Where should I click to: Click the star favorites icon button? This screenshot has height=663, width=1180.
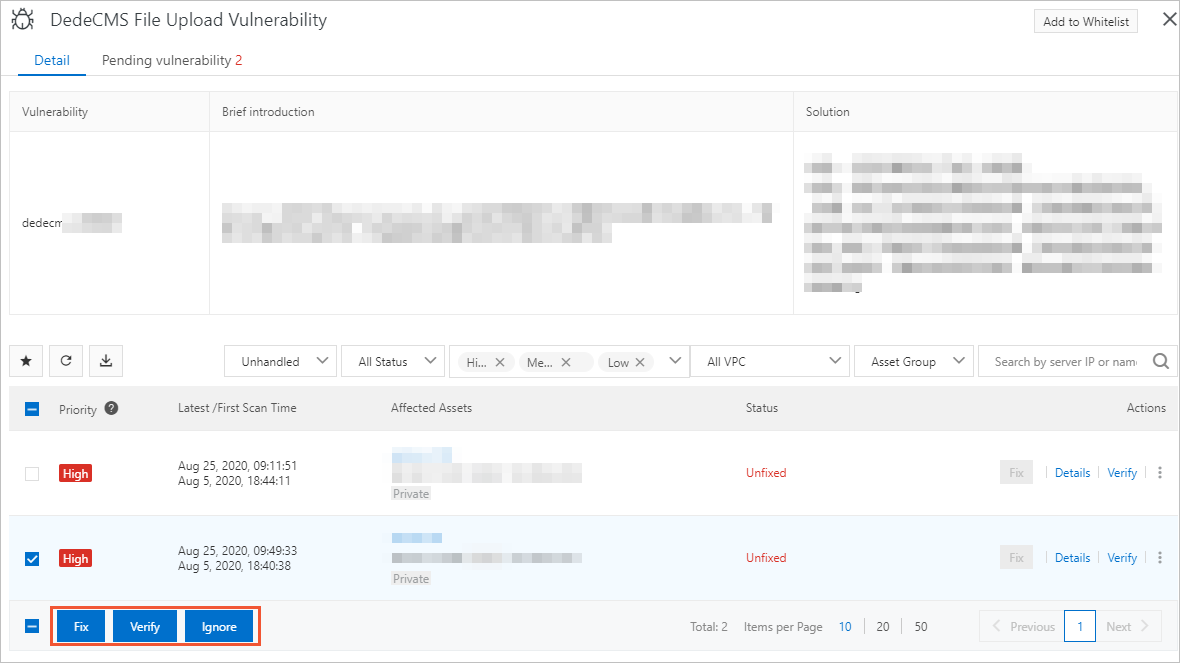coord(26,361)
